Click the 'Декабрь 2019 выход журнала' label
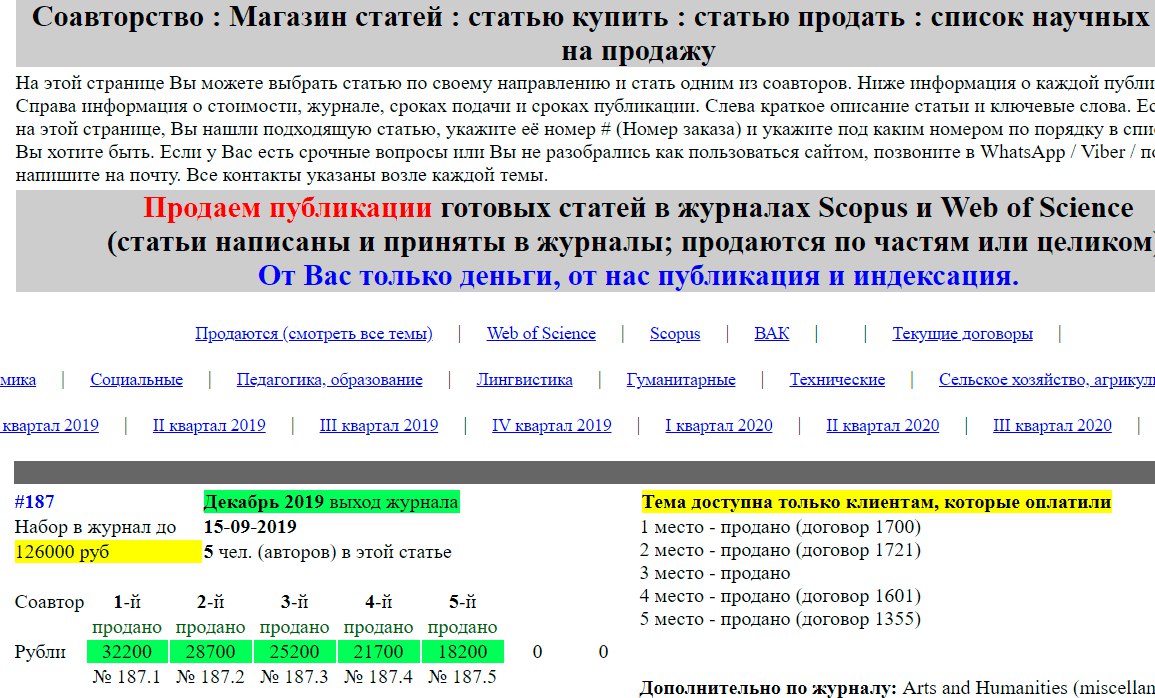This screenshot has height=698, width=1155. point(331,502)
